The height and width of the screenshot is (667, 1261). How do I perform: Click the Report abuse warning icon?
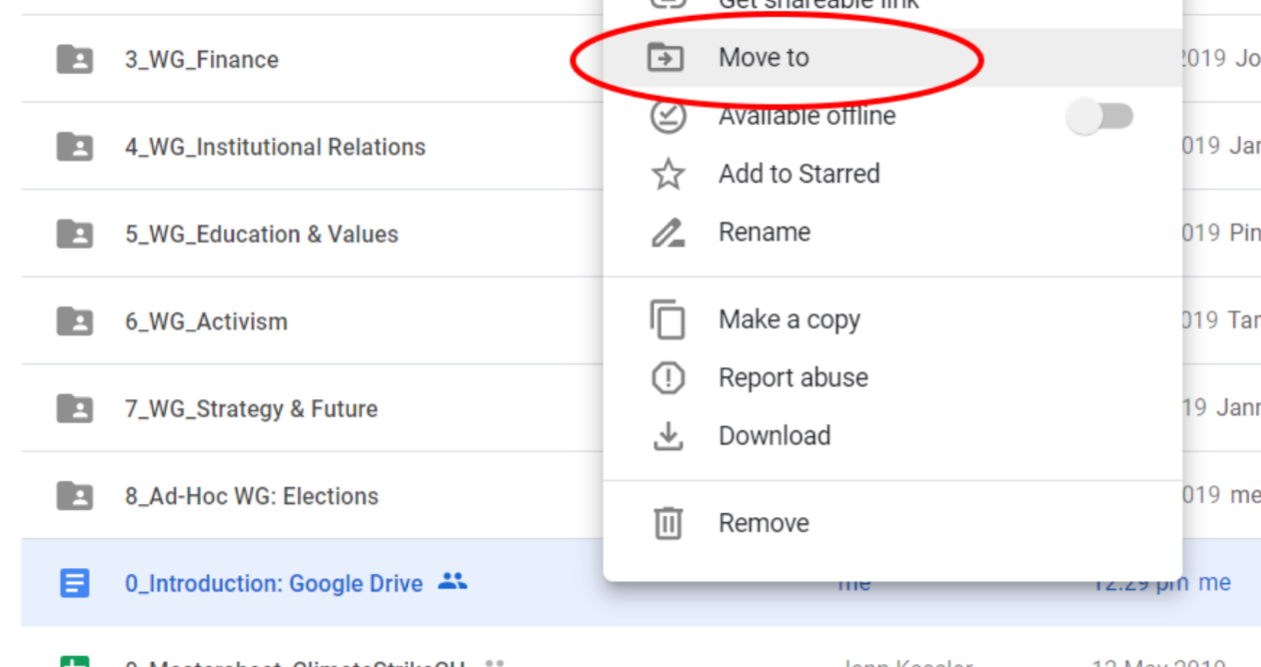click(667, 378)
